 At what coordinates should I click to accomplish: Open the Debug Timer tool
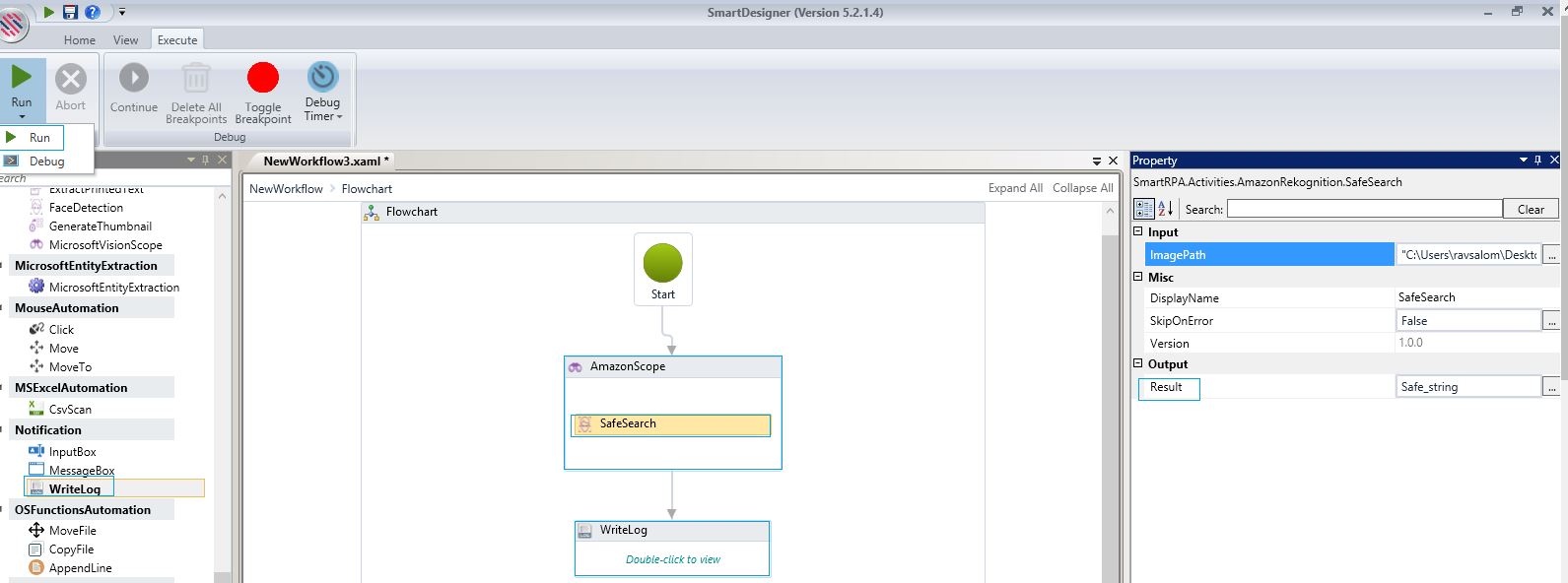coord(322,92)
